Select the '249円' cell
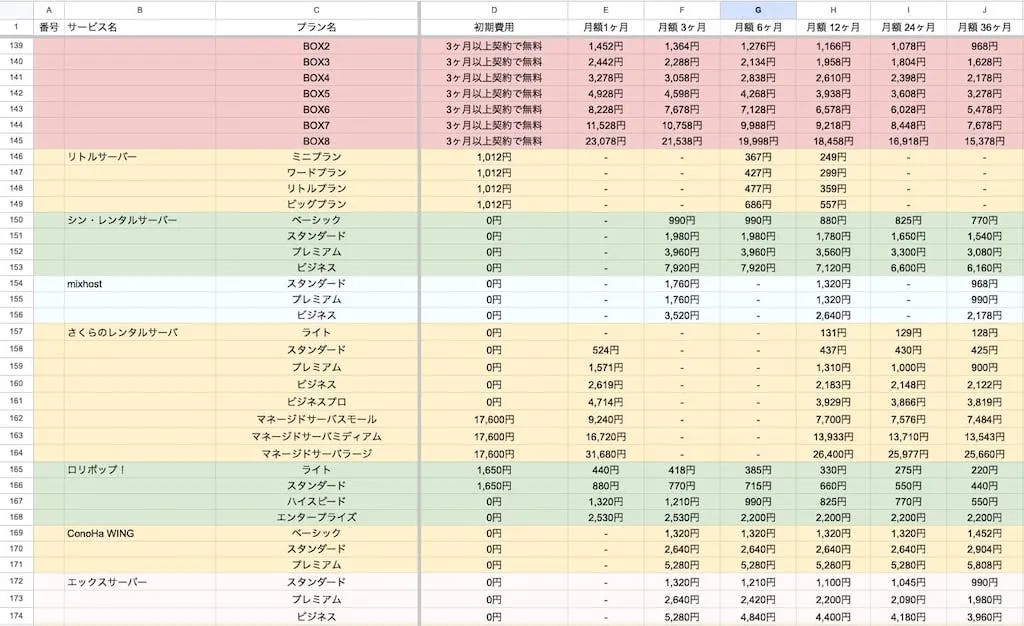Image resolution: width=1024 pixels, height=626 pixels. point(833,157)
